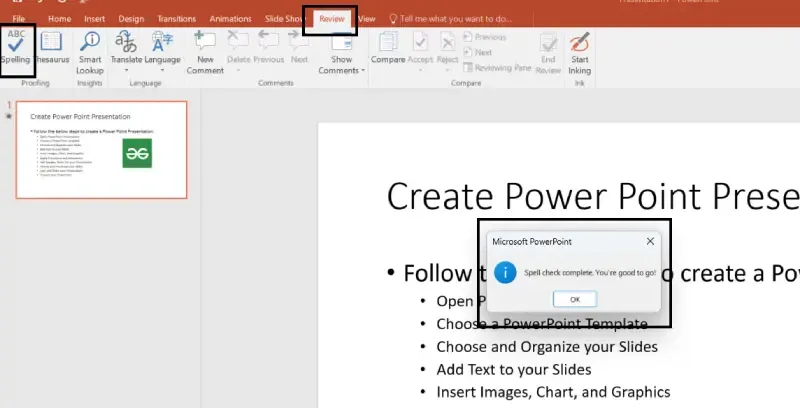800x408 pixels.
Task: Click End Review
Action: coord(548,53)
